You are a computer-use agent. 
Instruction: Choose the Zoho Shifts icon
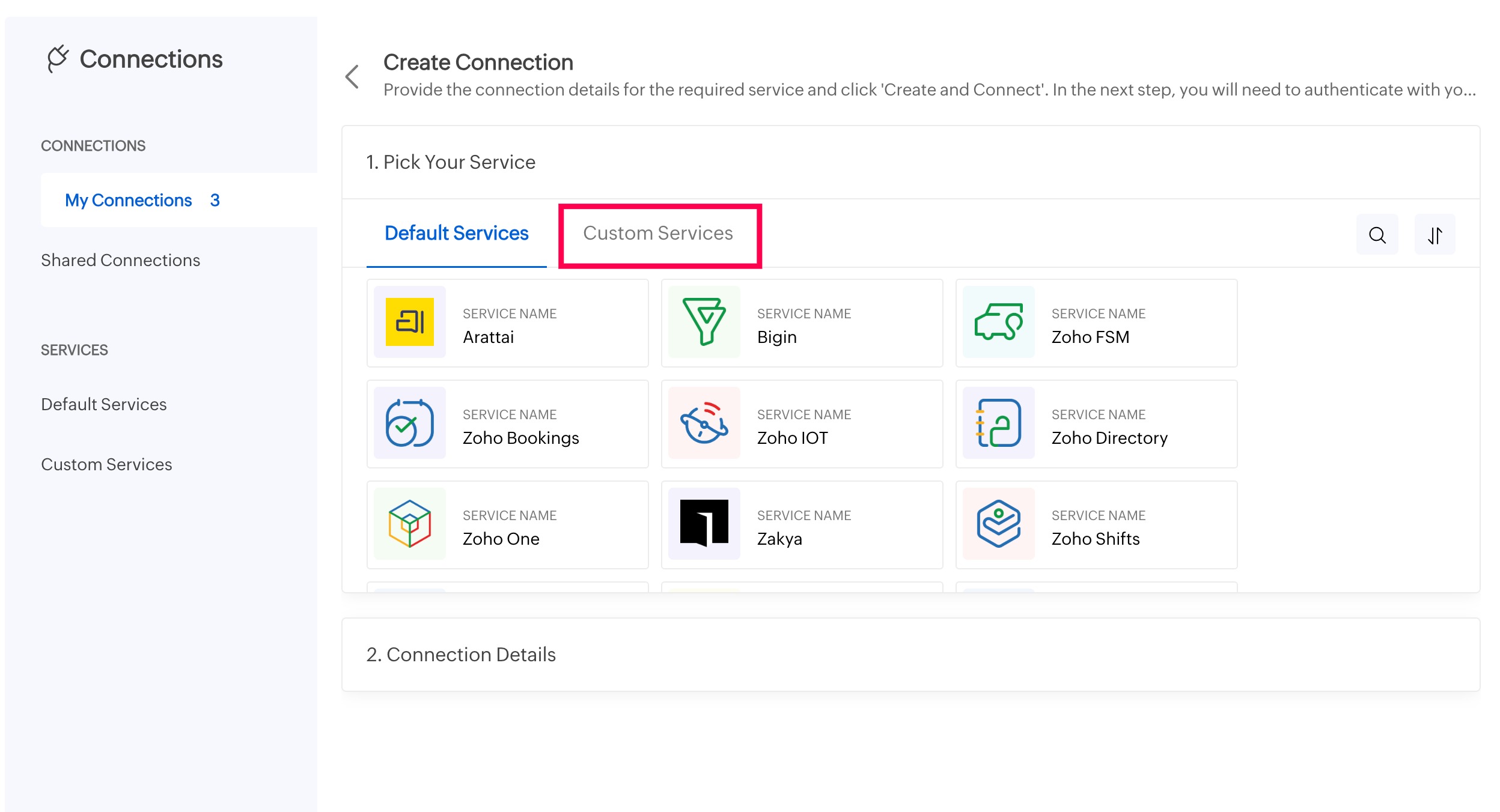(998, 524)
